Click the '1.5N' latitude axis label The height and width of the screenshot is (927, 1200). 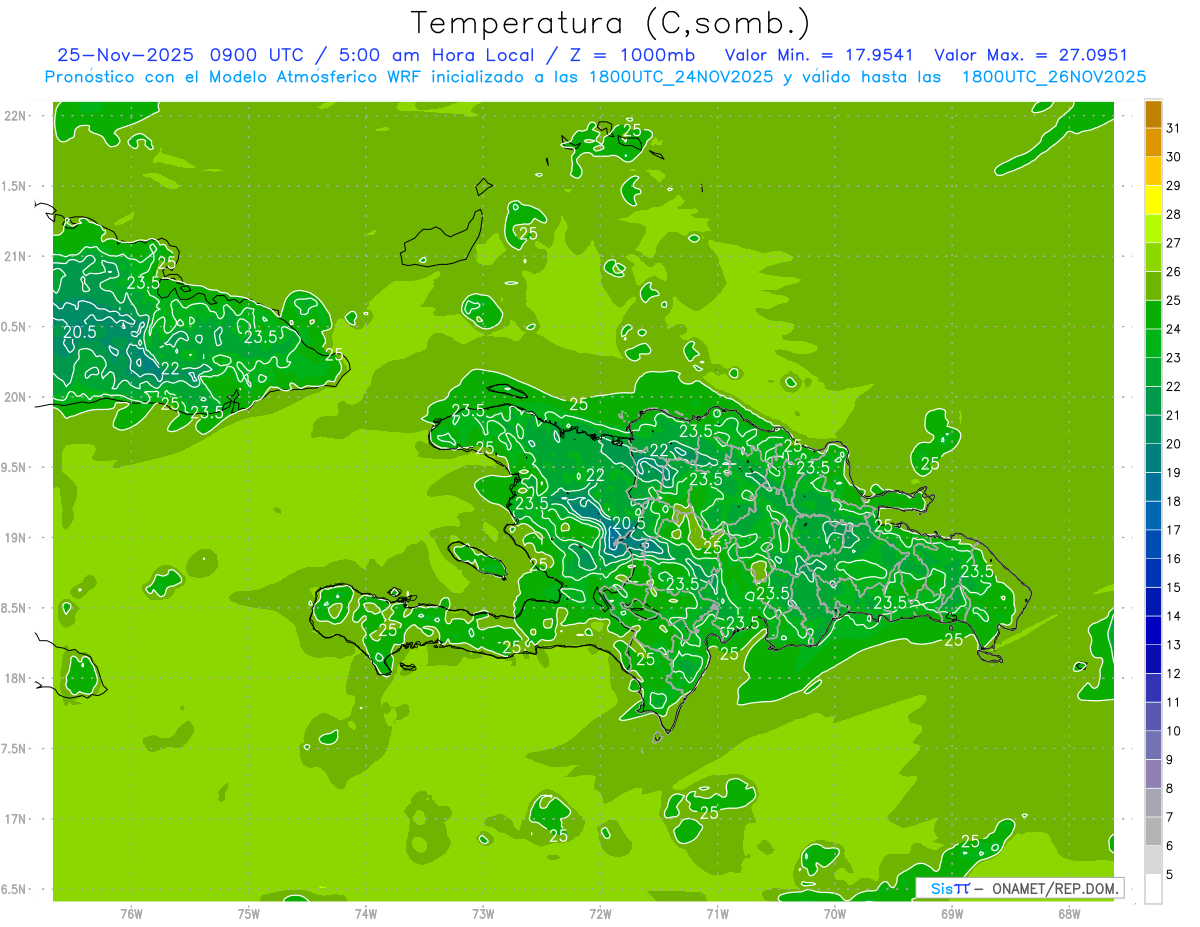tap(15, 186)
